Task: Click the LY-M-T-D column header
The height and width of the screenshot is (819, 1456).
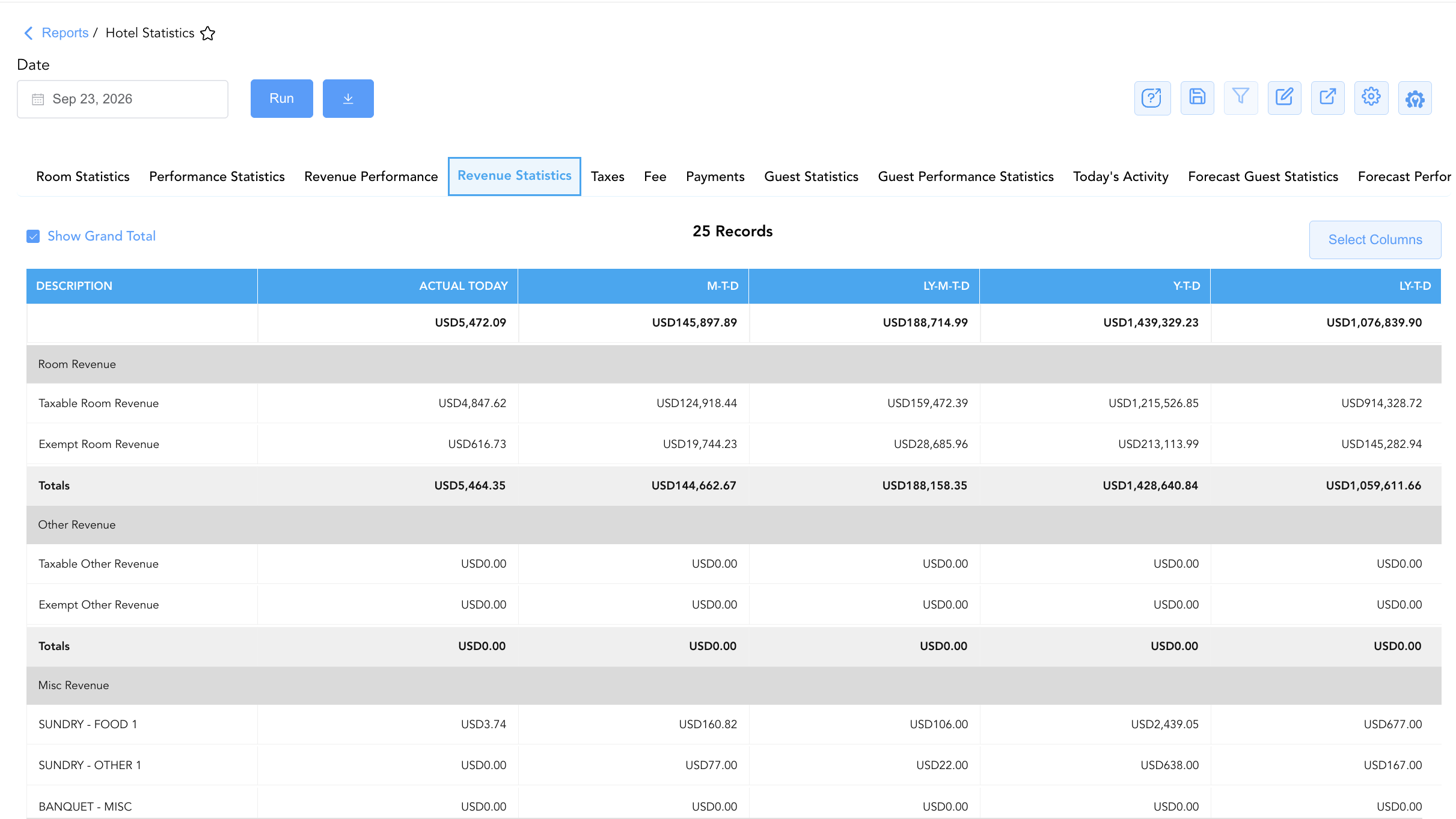Action: click(x=864, y=286)
